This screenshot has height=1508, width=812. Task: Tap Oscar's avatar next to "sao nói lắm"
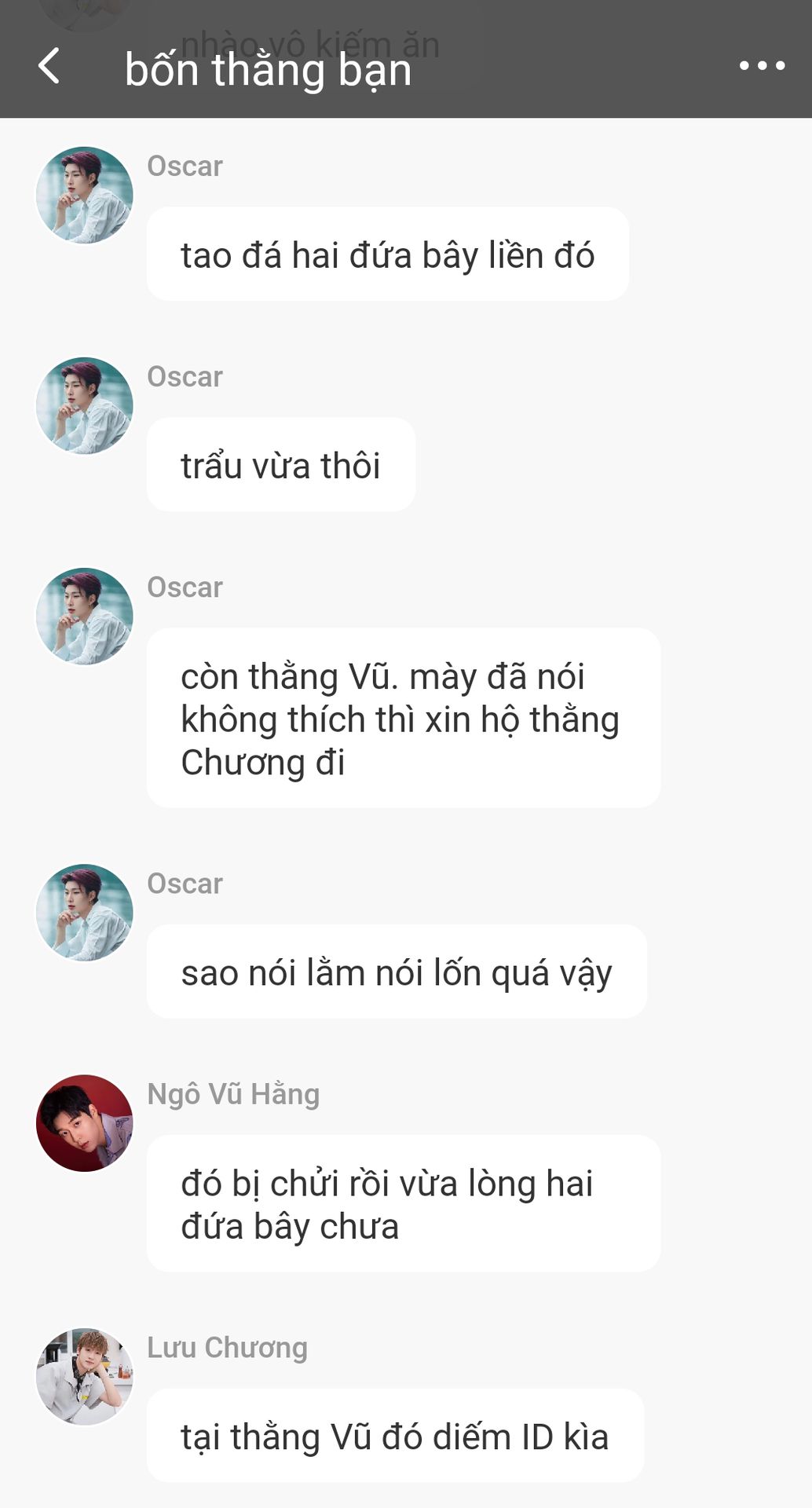pos(85,912)
